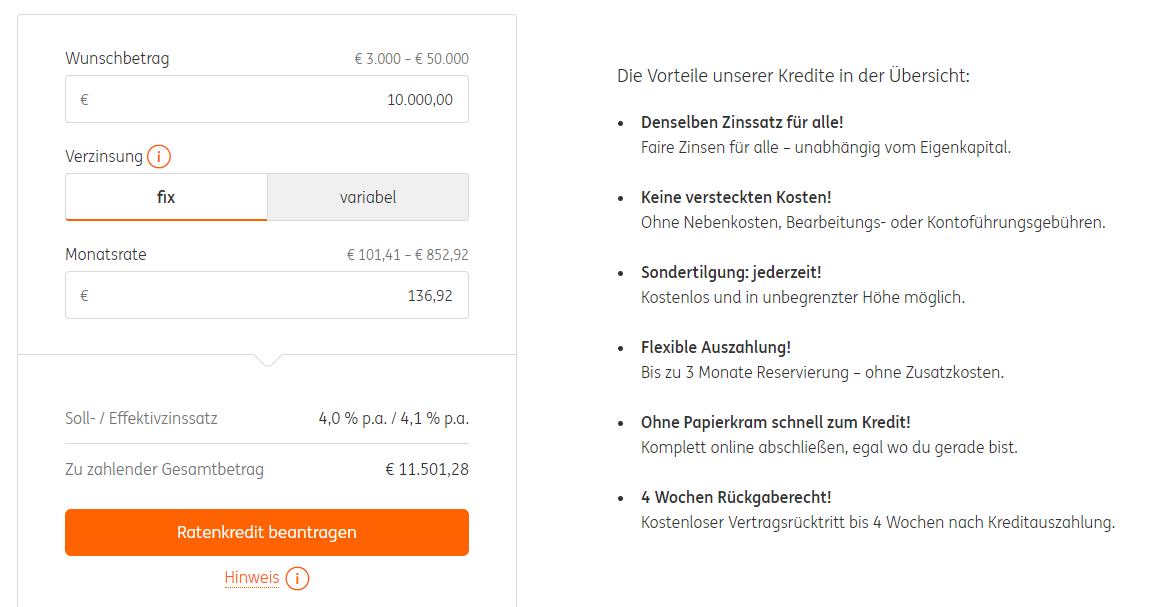1163x607 pixels.
Task: Open the Hinweis link
Action: pos(252,578)
